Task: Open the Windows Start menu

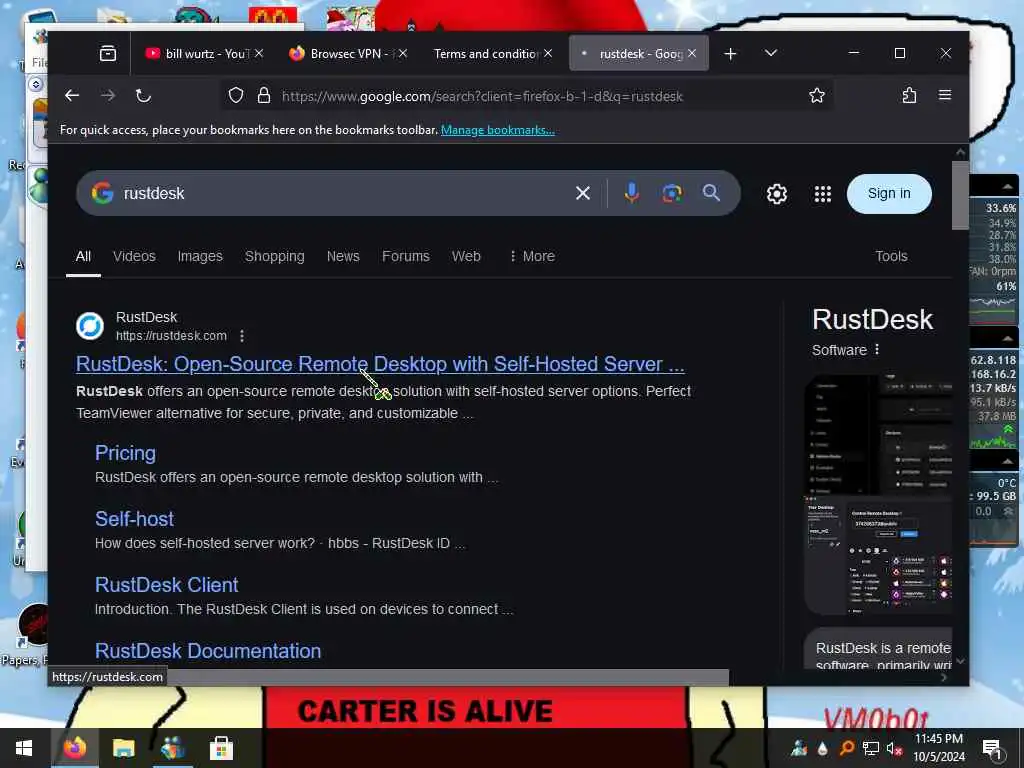Action: click(24, 748)
